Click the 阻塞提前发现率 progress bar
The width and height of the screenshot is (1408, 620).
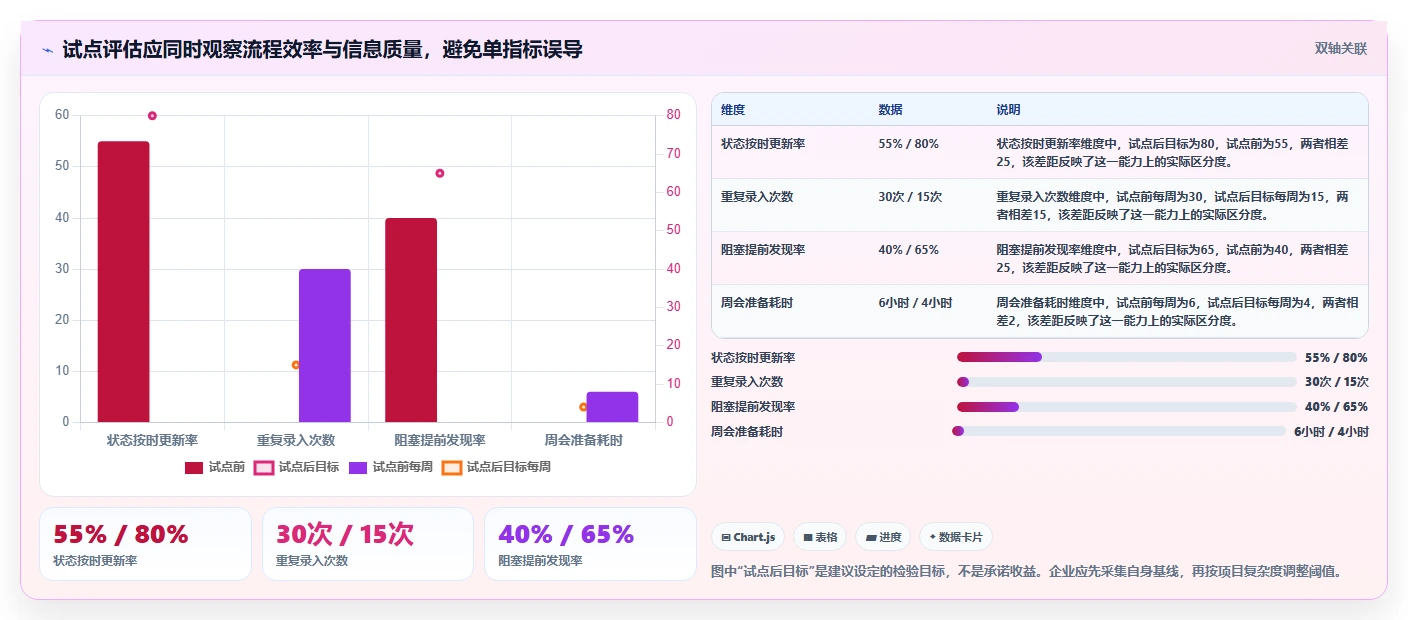point(1126,407)
